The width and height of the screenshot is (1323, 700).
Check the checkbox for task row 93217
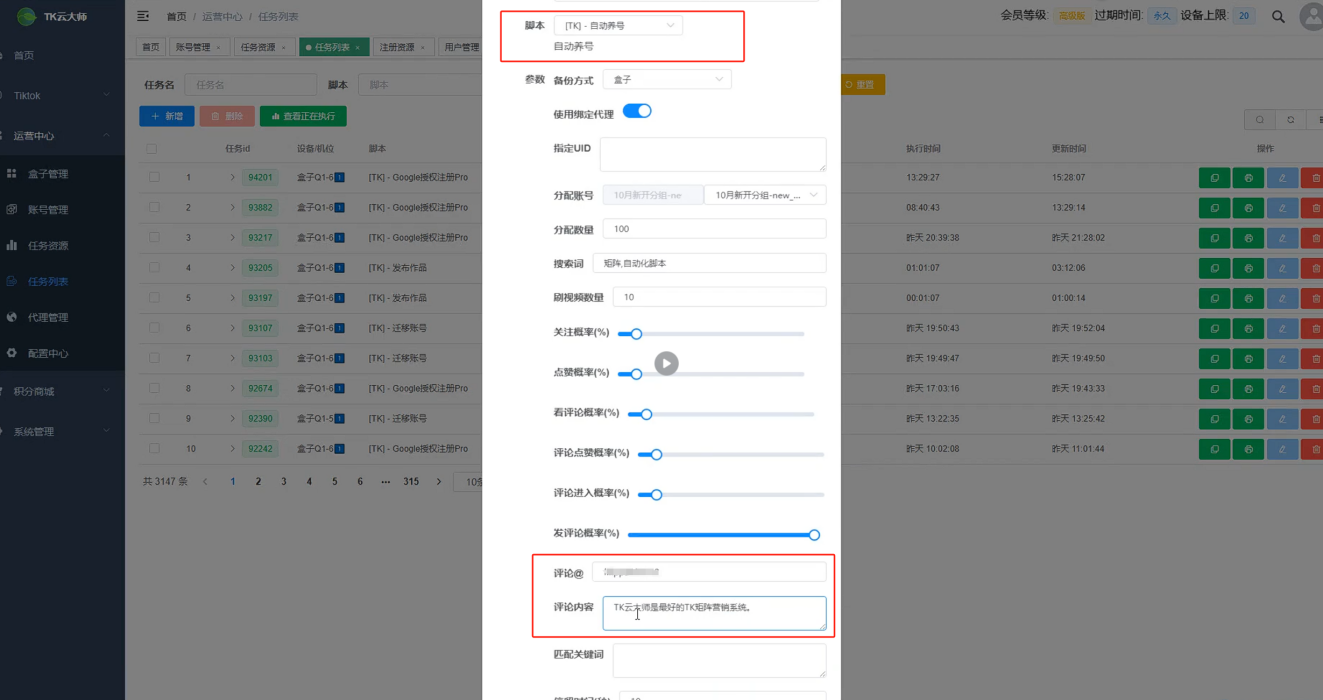152,237
